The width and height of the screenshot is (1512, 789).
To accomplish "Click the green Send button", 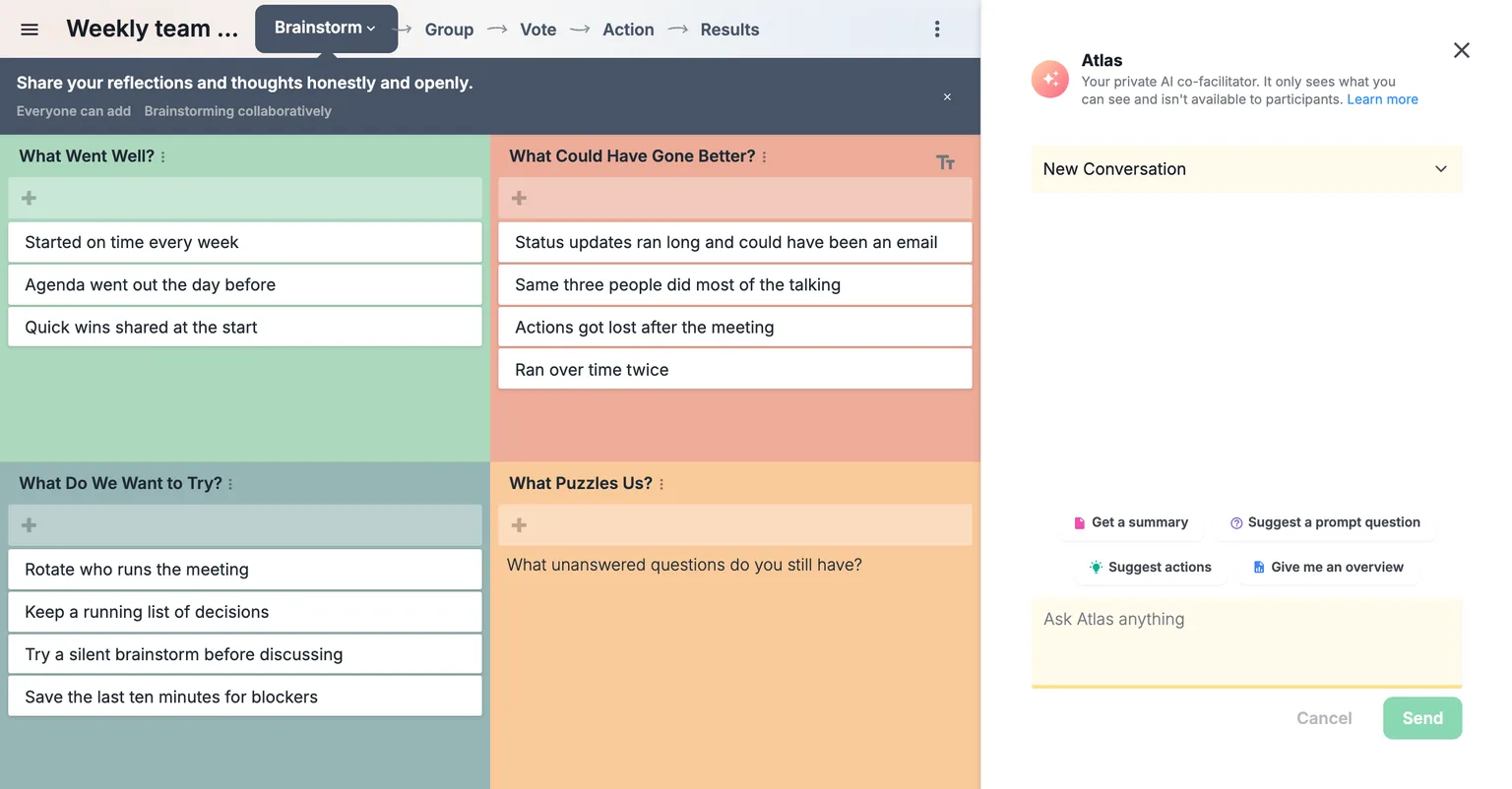I will [1422, 718].
